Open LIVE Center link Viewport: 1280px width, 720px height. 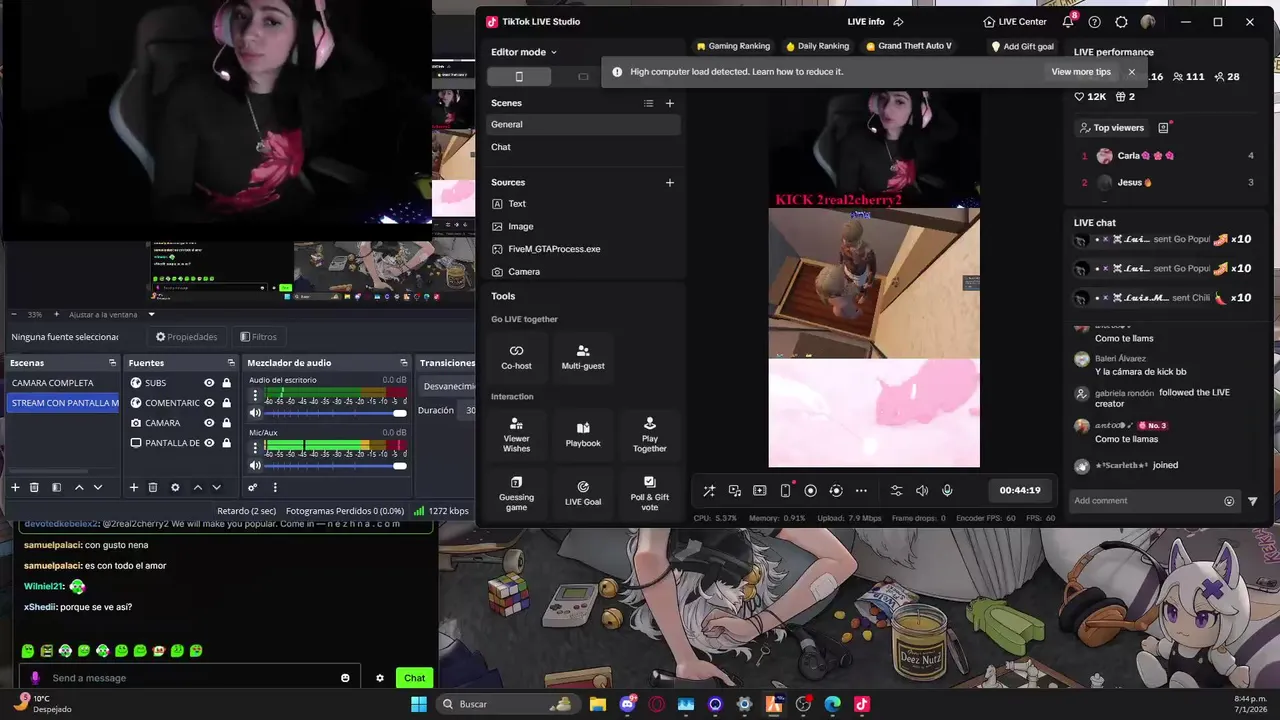[x=1014, y=22]
